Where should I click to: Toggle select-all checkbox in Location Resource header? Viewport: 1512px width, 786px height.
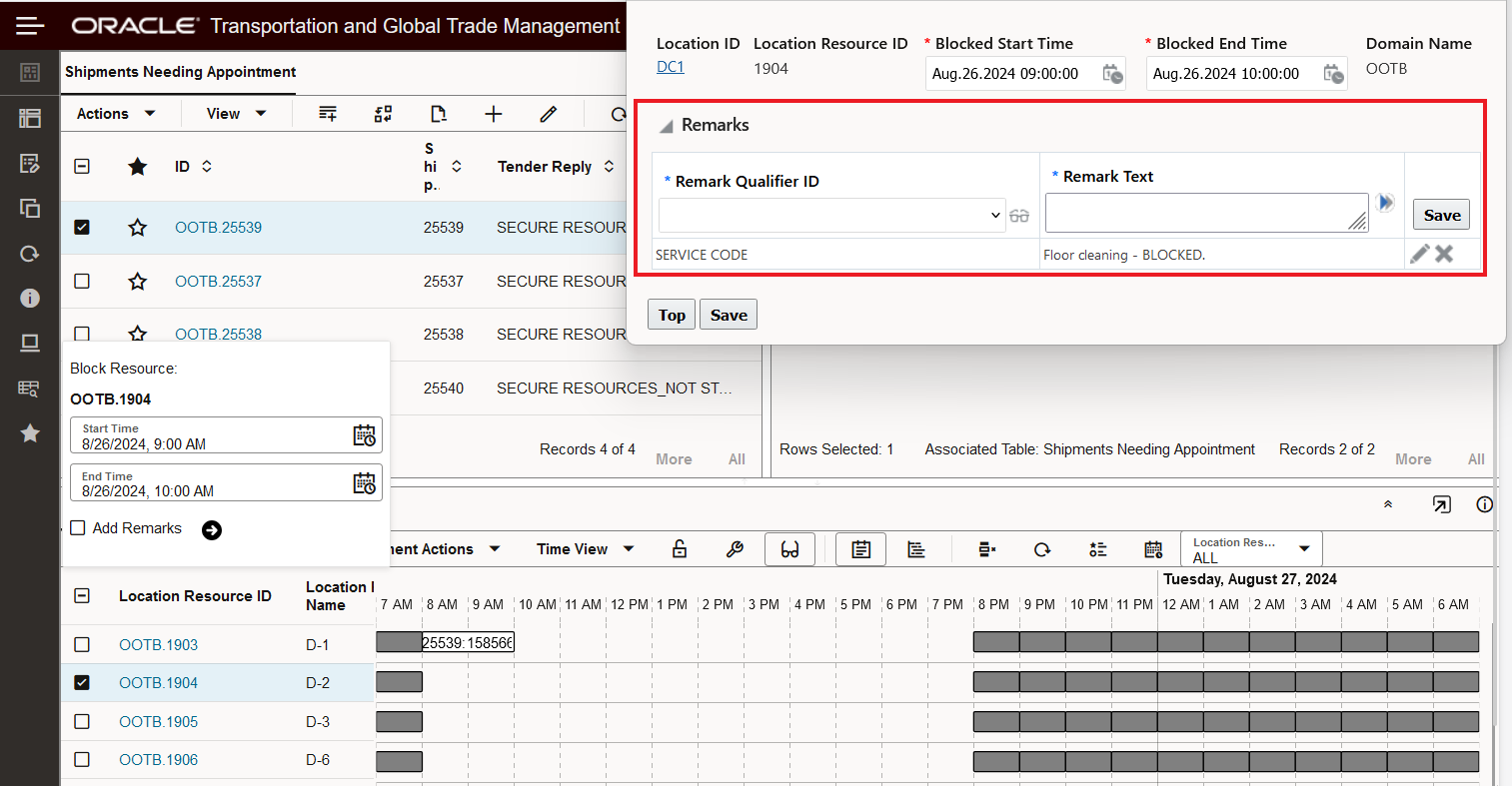[82, 595]
